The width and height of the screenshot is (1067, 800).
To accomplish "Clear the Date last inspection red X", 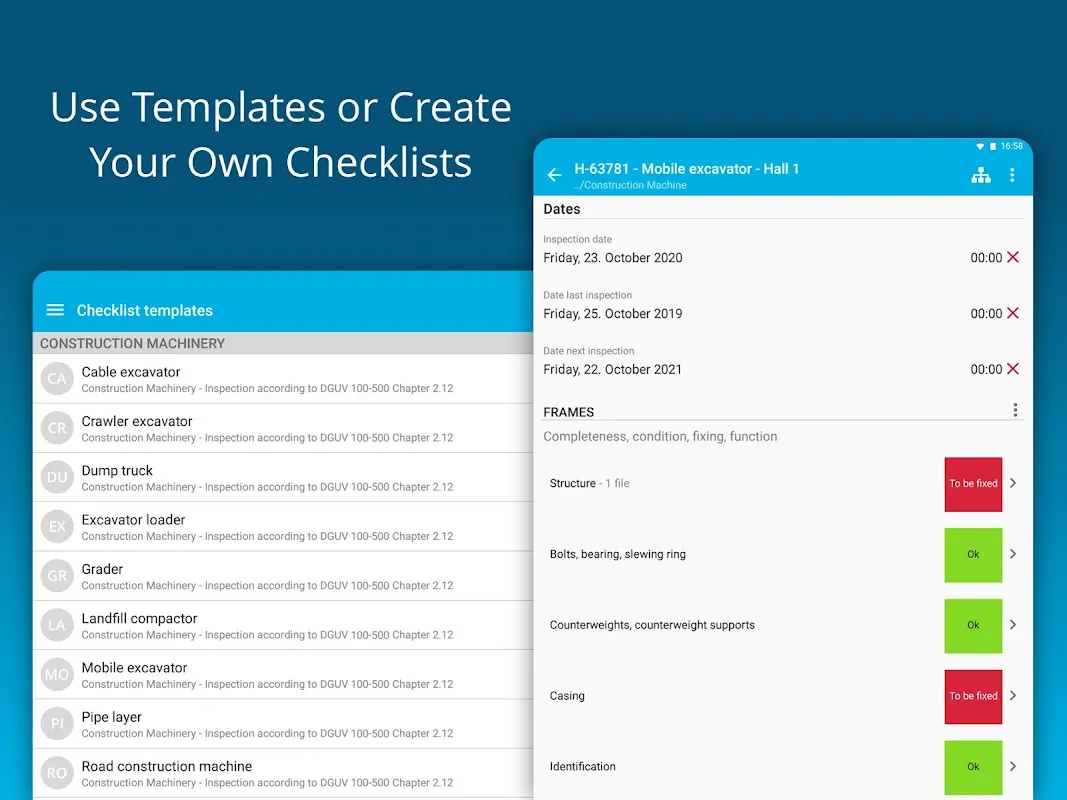I will click(x=1013, y=314).
